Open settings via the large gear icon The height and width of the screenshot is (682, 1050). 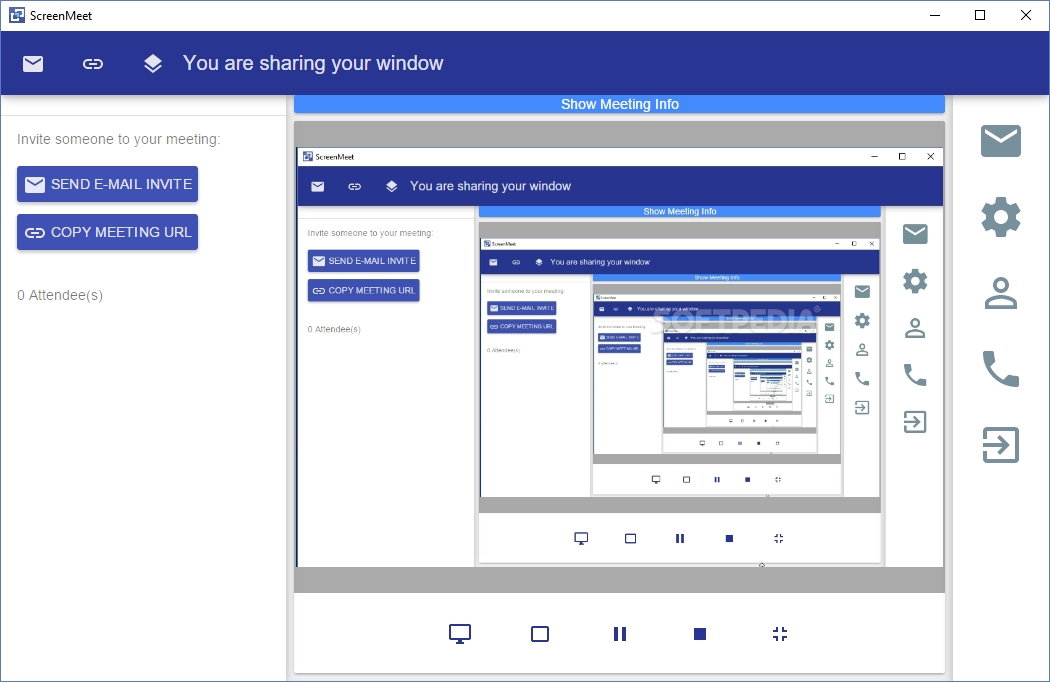click(1000, 216)
